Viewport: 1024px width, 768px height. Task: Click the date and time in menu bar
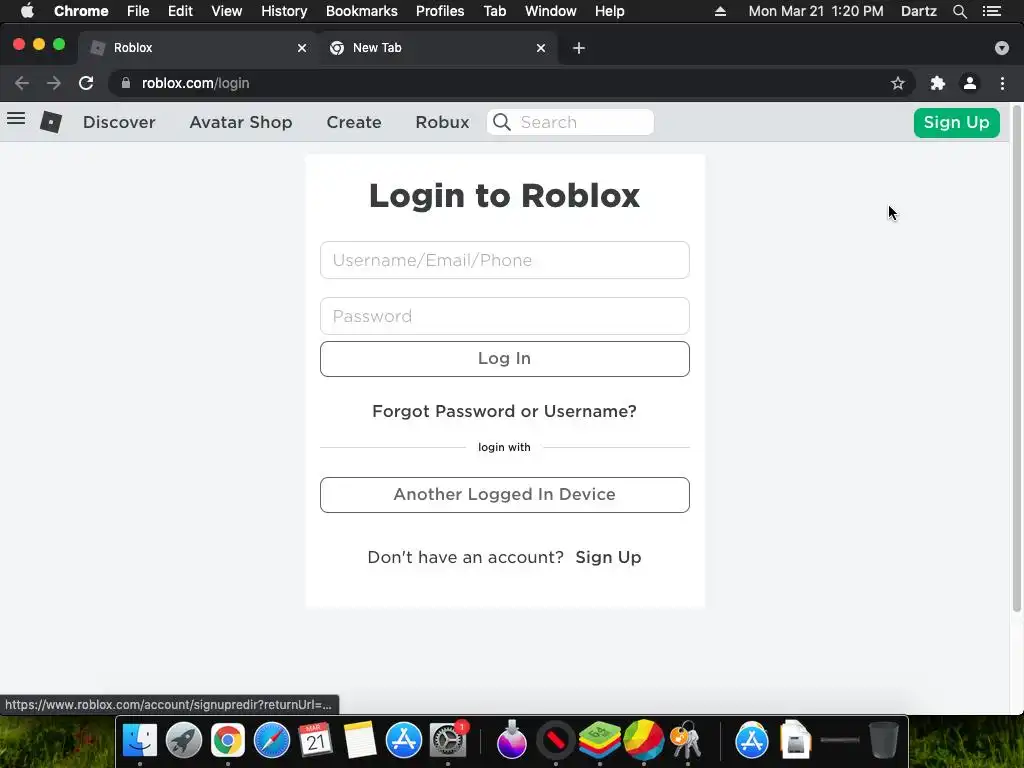coord(816,11)
